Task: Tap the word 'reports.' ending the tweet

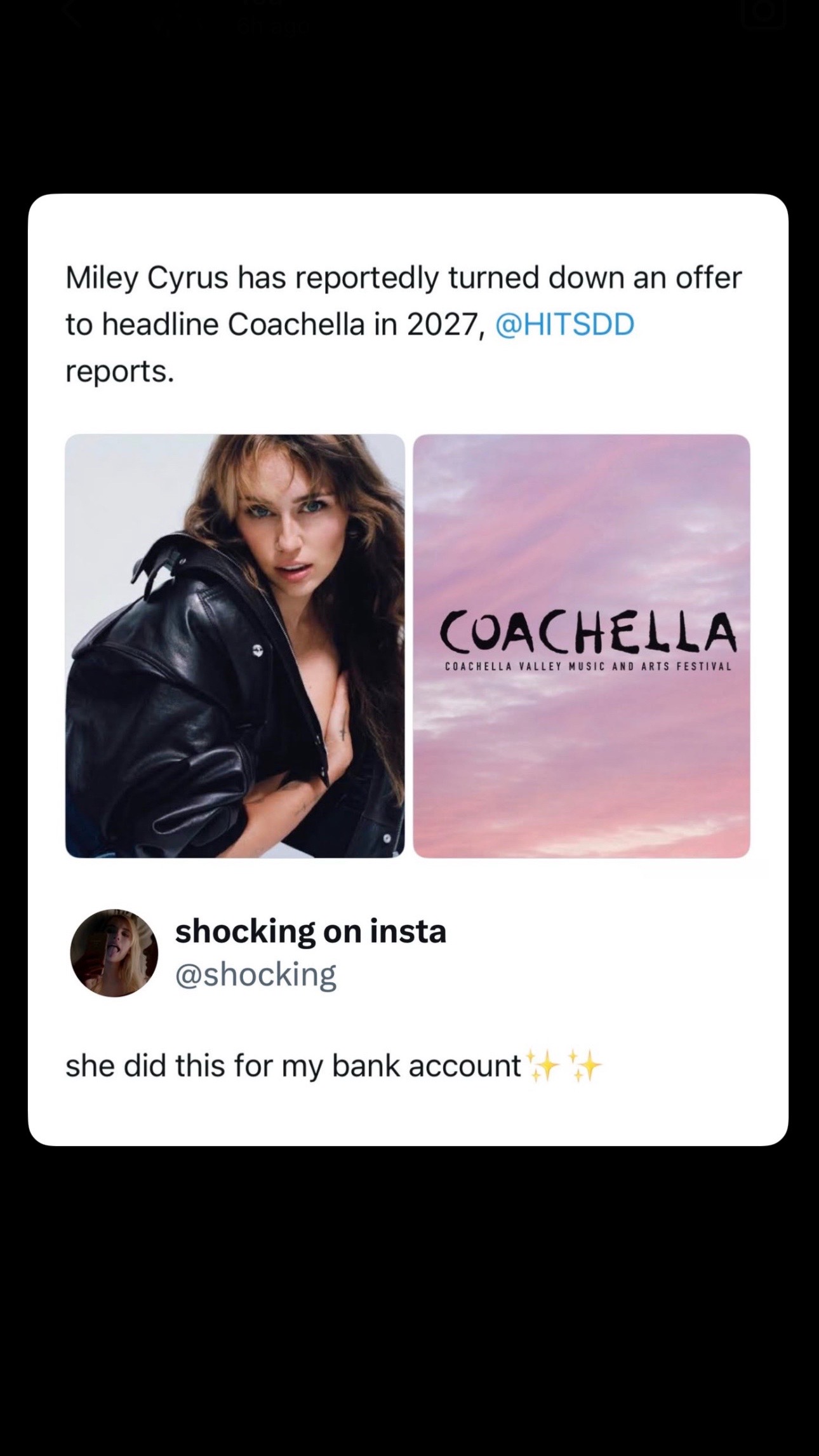Action: [119, 372]
